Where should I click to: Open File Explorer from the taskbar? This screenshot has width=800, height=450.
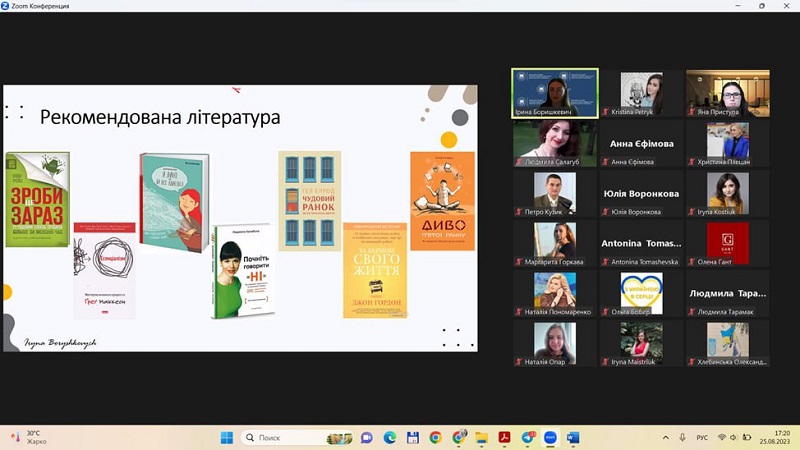pyautogui.click(x=481, y=438)
